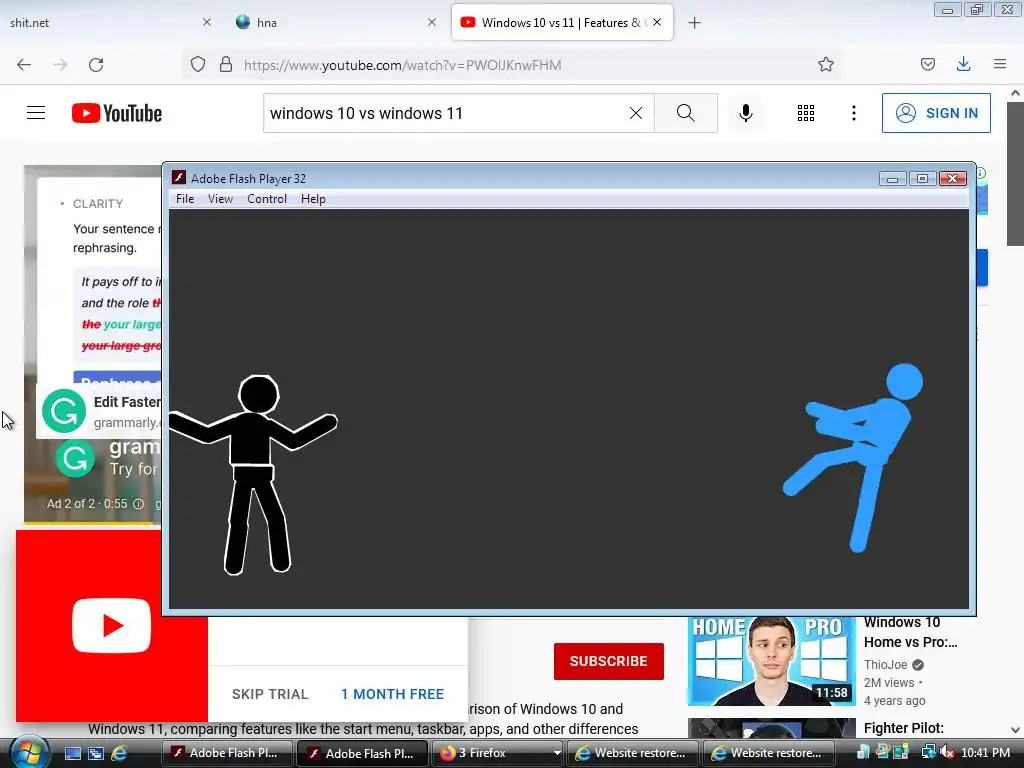Open second Website restore taskbar button
The width and height of the screenshot is (1024, 768).
(x=769, y=753)
